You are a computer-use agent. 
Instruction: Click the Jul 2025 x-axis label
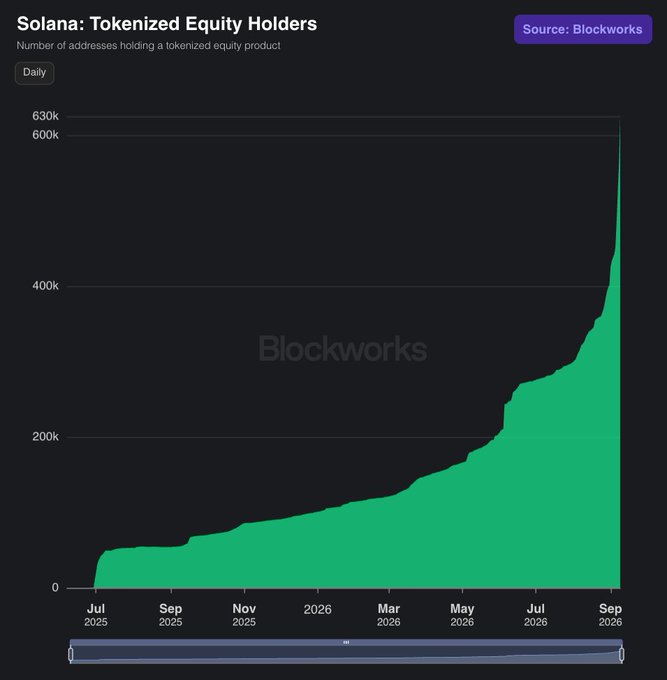click(x=96, y=615)
